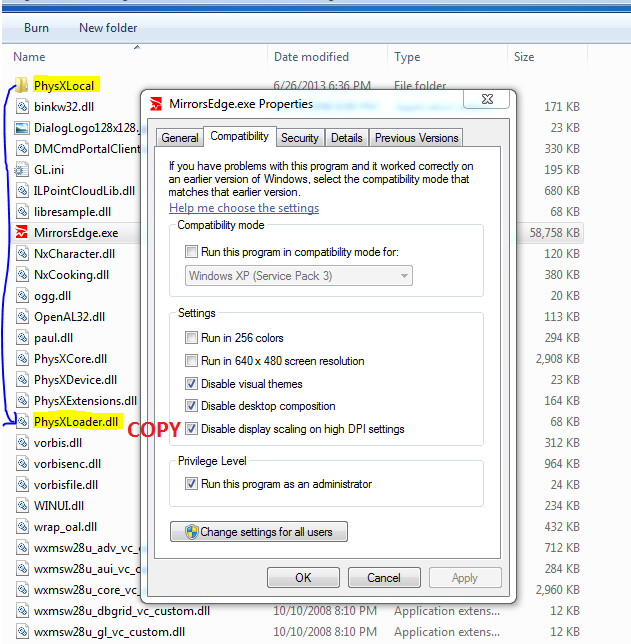Click the libresample.dll file icon
631x644 pixels.
pos(22,212)
